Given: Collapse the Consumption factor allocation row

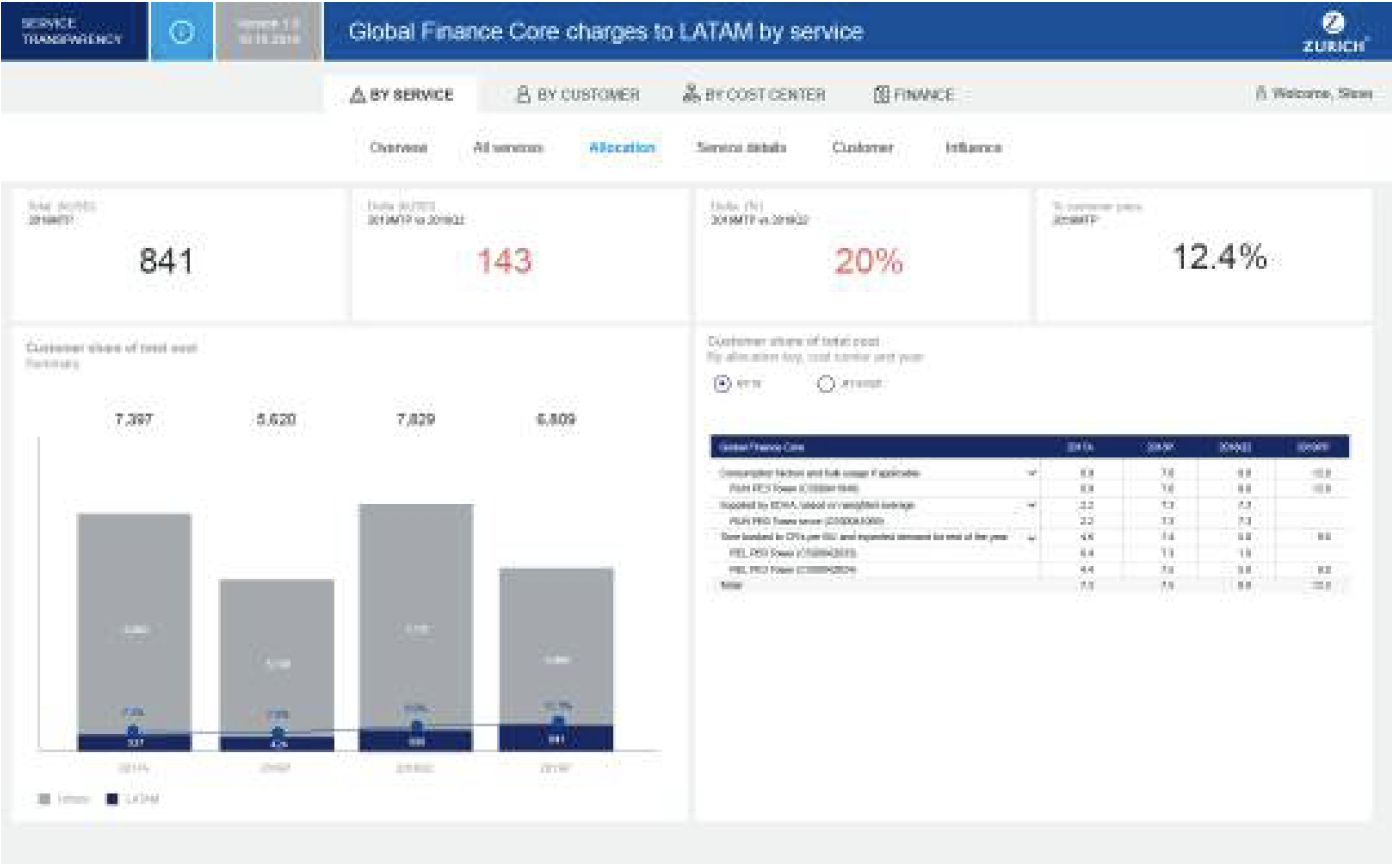Looking at the screenshot, I should 1031,473.
